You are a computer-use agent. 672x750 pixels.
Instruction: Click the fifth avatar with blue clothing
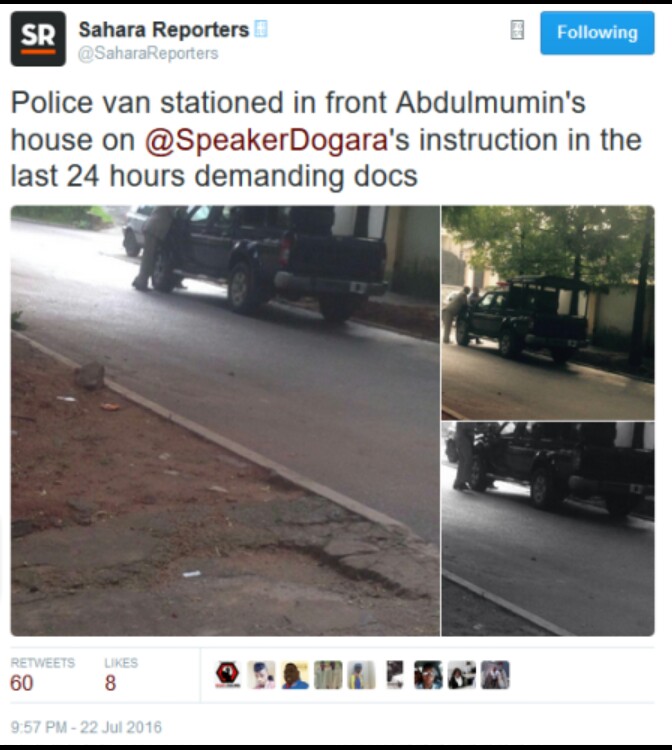click(x=361, y=675)
